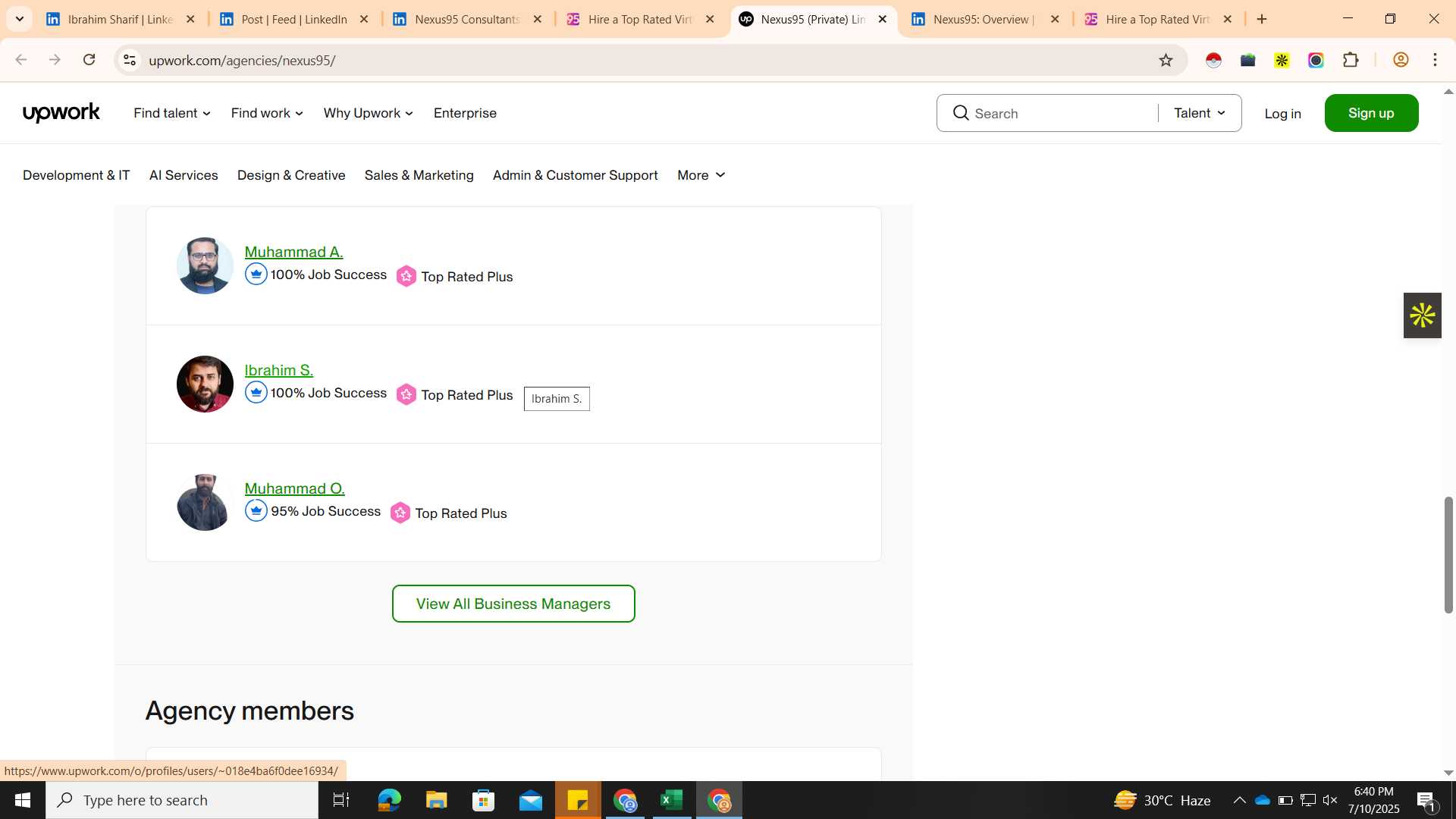The height and width of the screenshot is (819, 1456).
Task: Expand the Find talent menu
Action: (172, 113)
